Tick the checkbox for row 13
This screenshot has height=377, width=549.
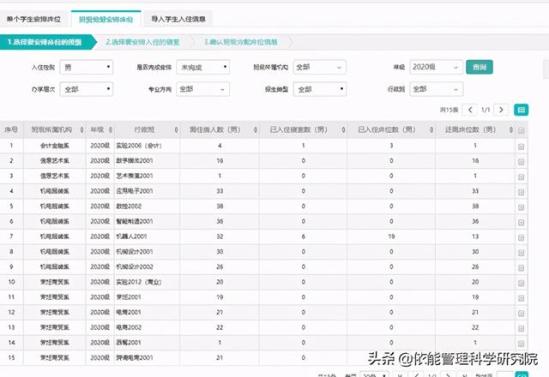tap(521, 328)
